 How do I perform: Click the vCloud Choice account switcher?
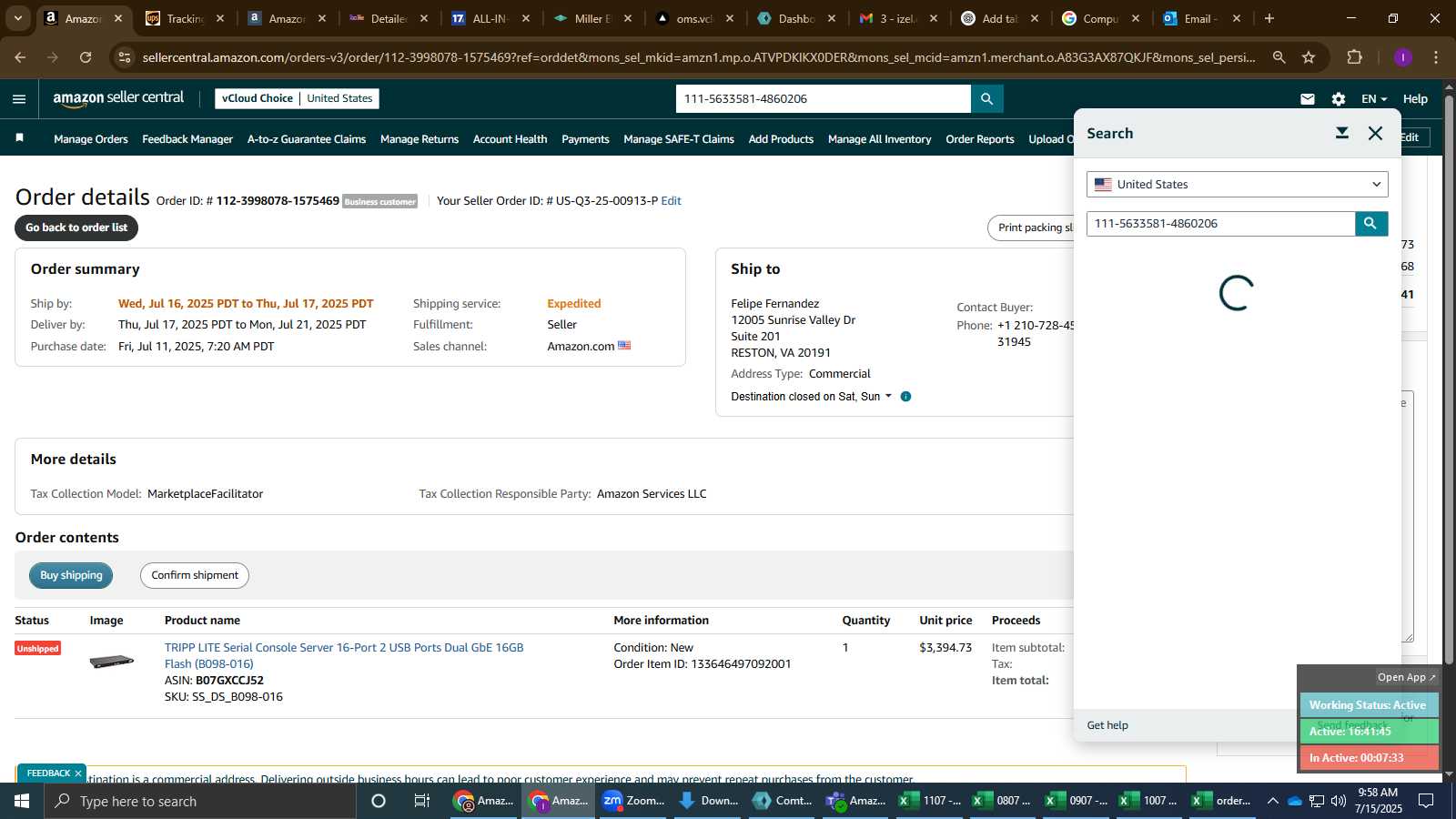[297, 98]
